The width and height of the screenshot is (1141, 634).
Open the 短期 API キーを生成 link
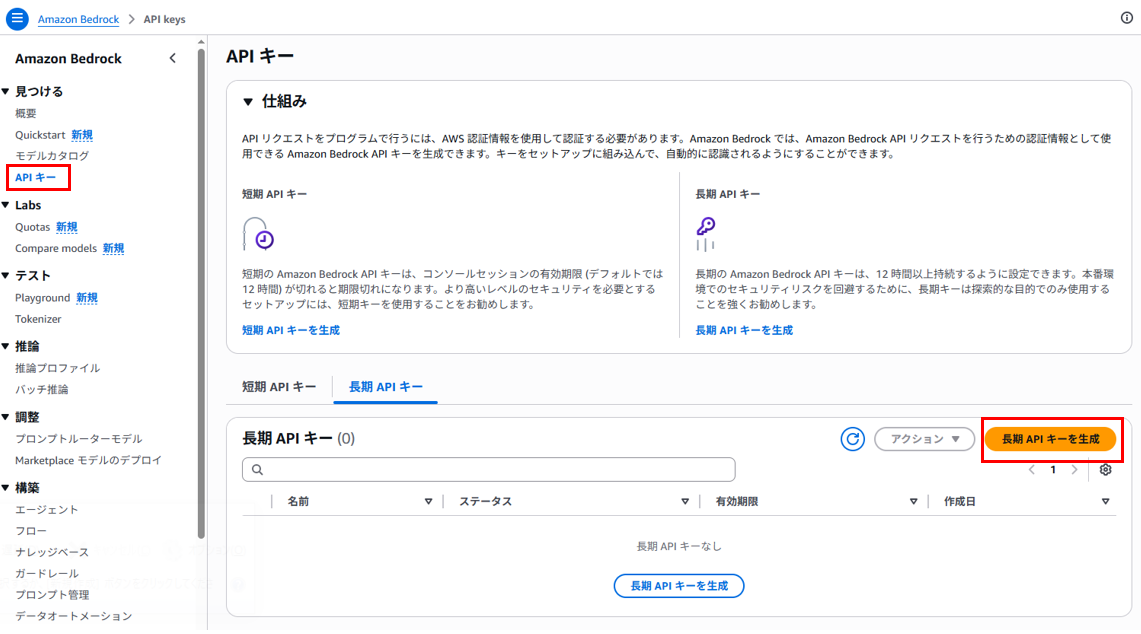291,330
